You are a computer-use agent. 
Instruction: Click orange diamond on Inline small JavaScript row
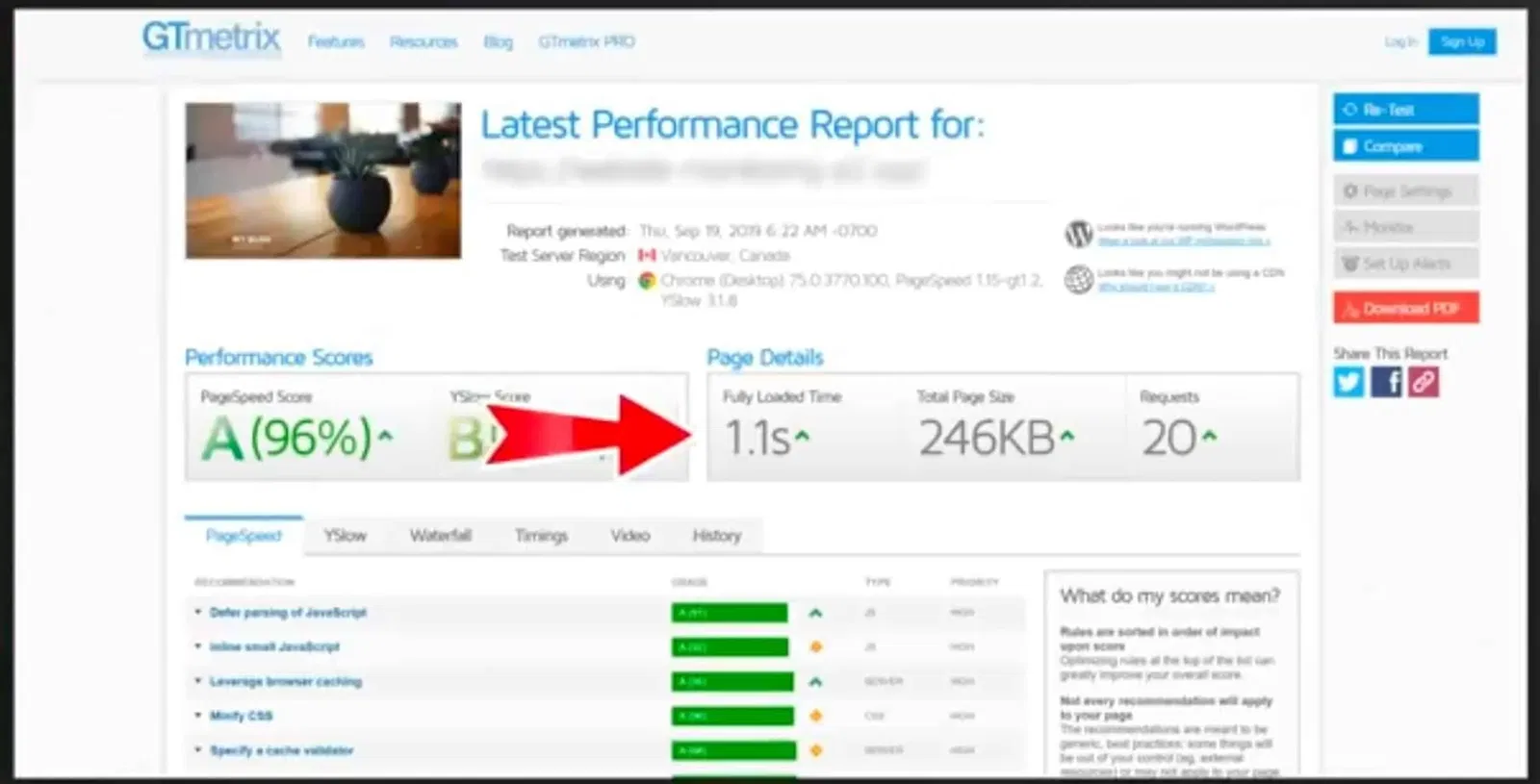816,647
